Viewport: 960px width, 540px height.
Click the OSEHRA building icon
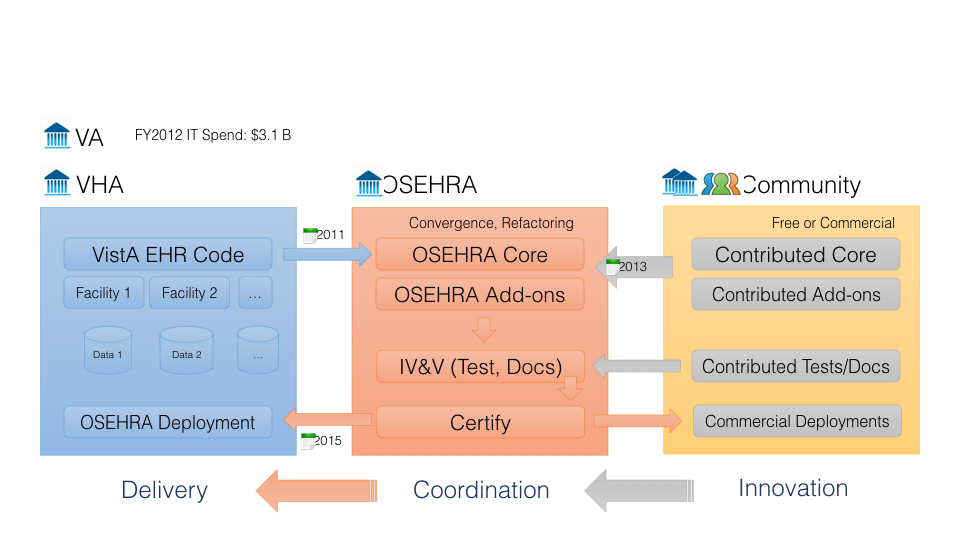tap(369, 183)
